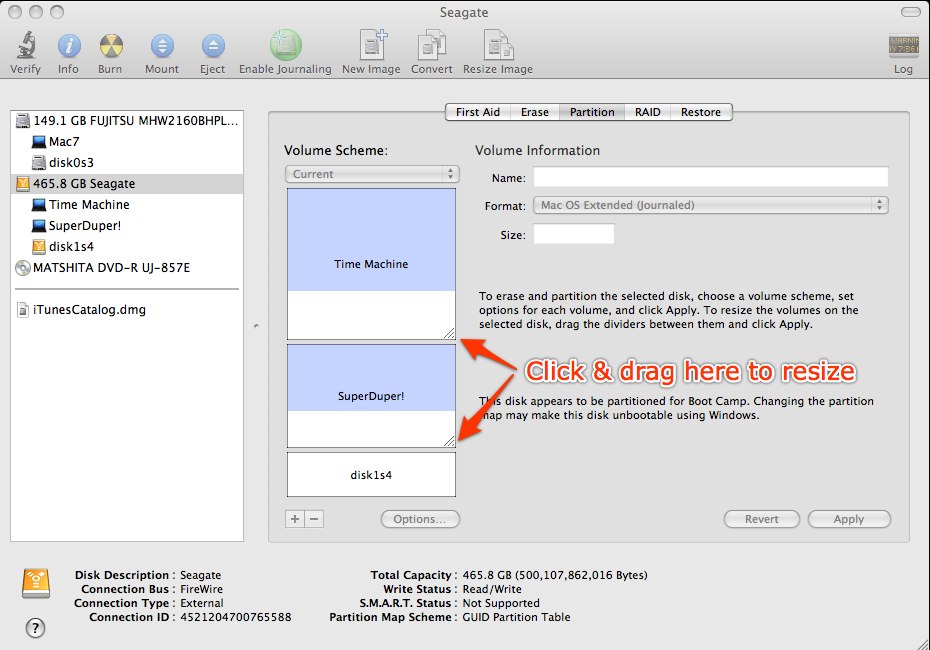
Task: Click the 465.8 GB Seagate row text
Action: (84, 184)
